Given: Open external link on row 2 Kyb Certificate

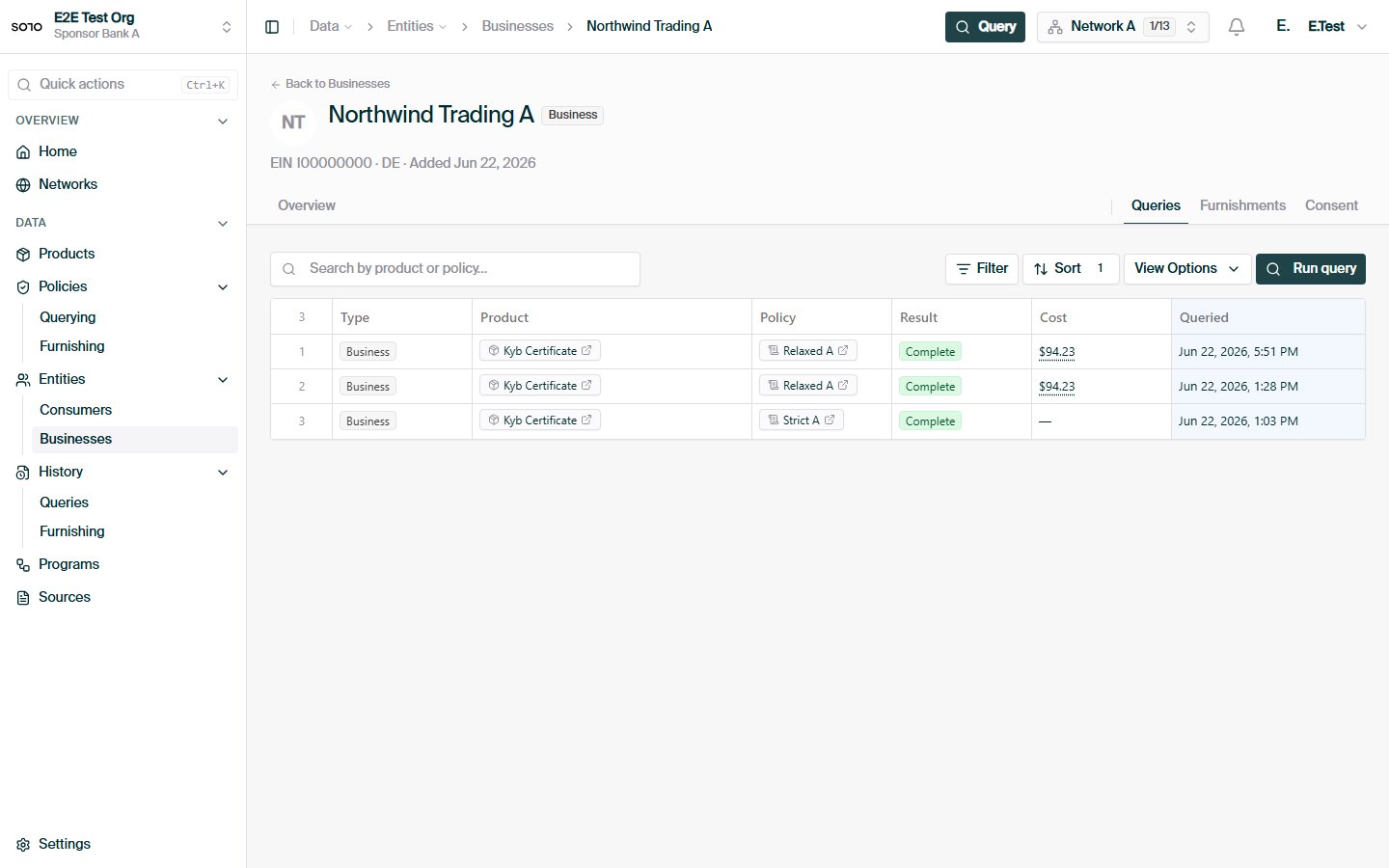Looking at the screenshot, I should (x=586, y=386).
